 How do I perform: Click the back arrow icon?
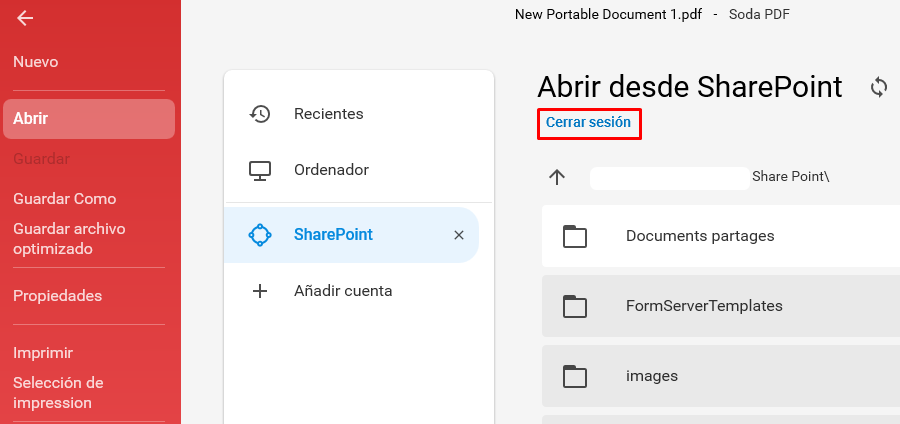25,18
